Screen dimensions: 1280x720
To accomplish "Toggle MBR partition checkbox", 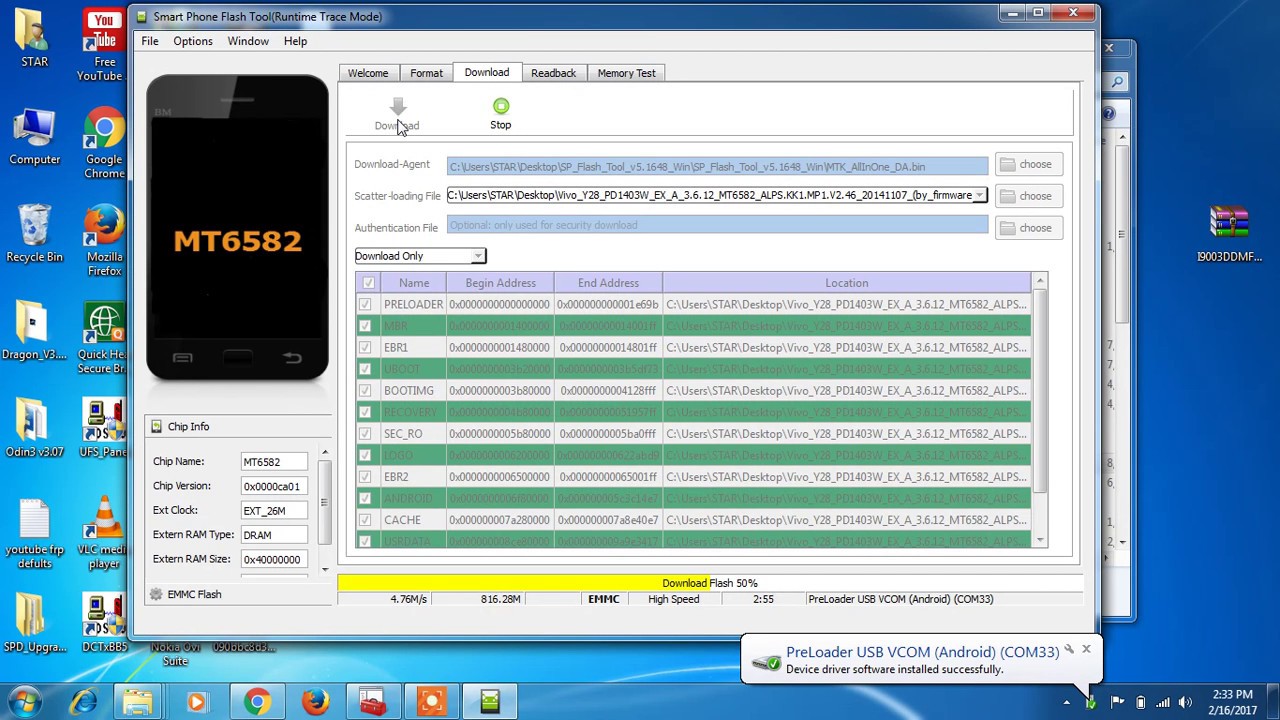I will coord(365,326).
